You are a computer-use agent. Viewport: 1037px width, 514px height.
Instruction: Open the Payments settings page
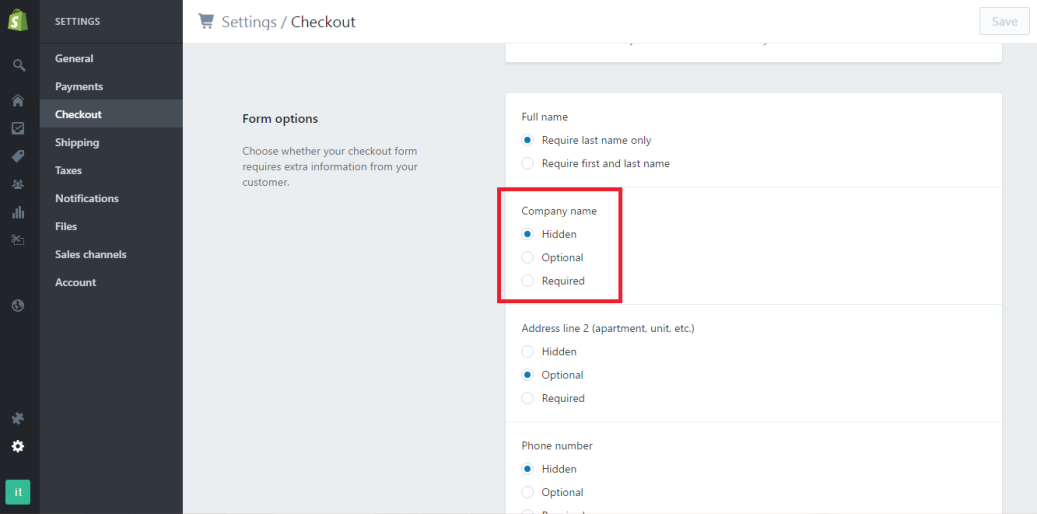(79, 87)
